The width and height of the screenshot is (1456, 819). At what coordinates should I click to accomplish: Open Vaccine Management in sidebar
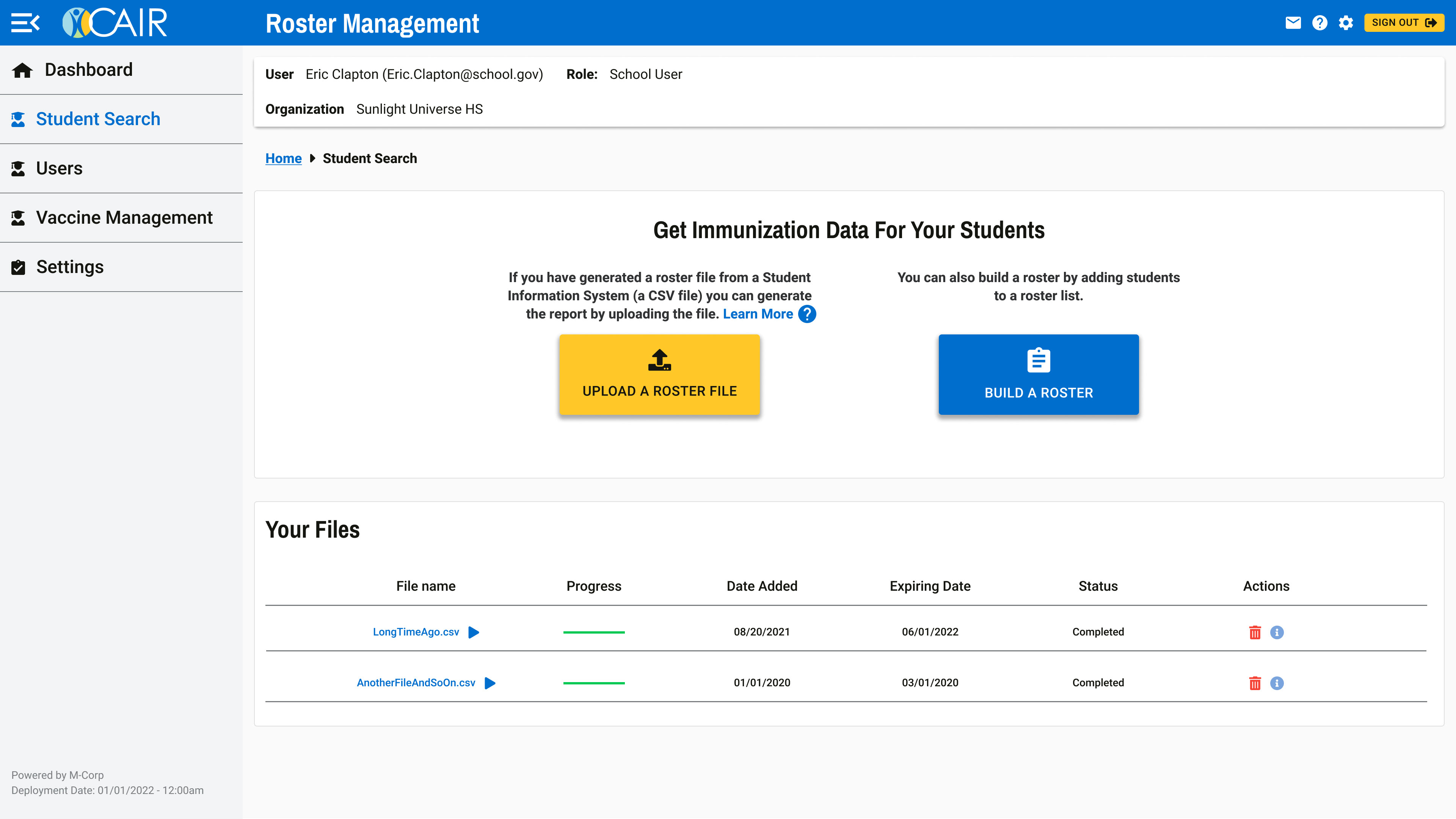(124, 218)
